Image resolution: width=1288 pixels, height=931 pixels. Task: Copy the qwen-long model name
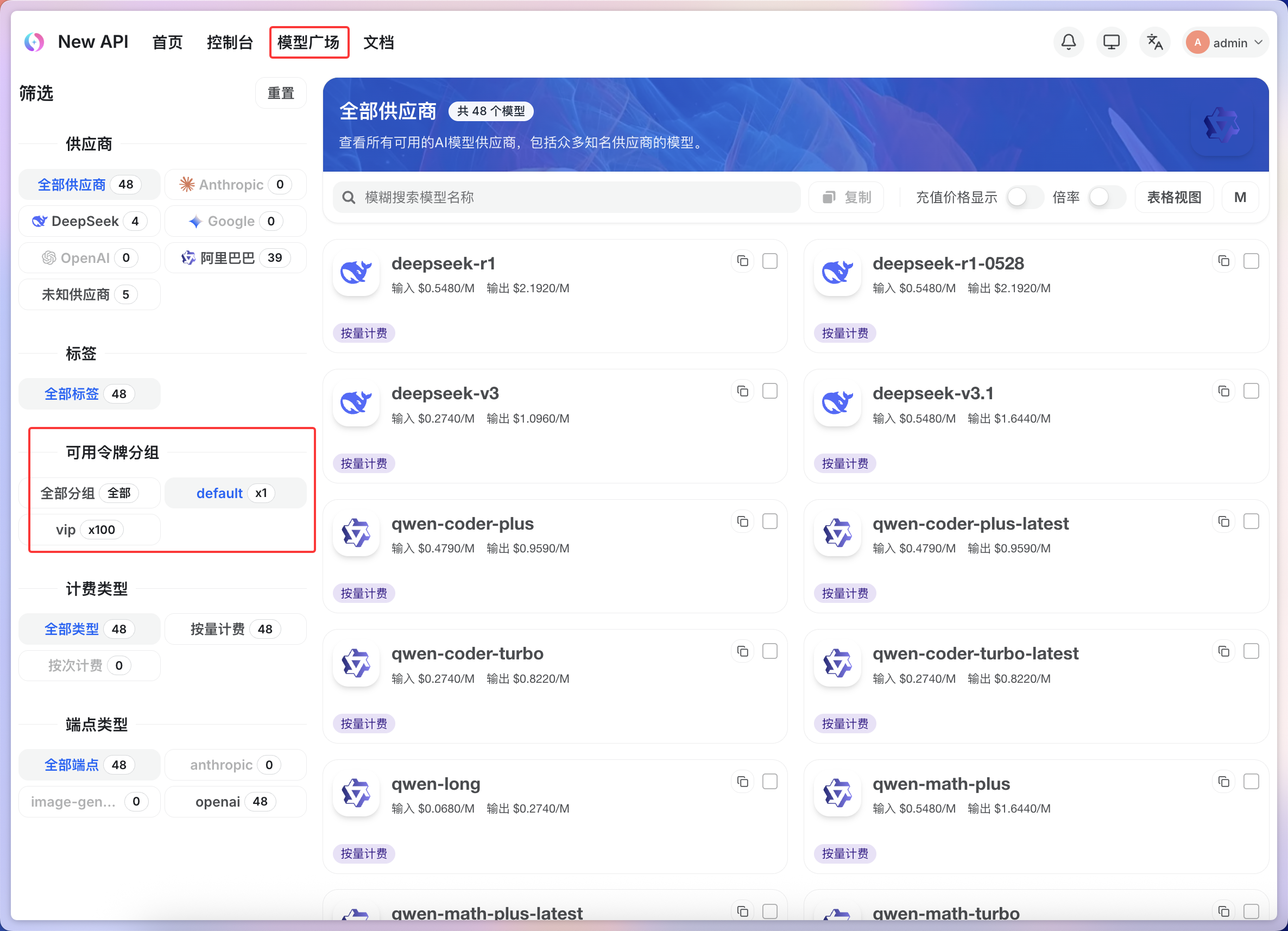[x=742, y=782]
